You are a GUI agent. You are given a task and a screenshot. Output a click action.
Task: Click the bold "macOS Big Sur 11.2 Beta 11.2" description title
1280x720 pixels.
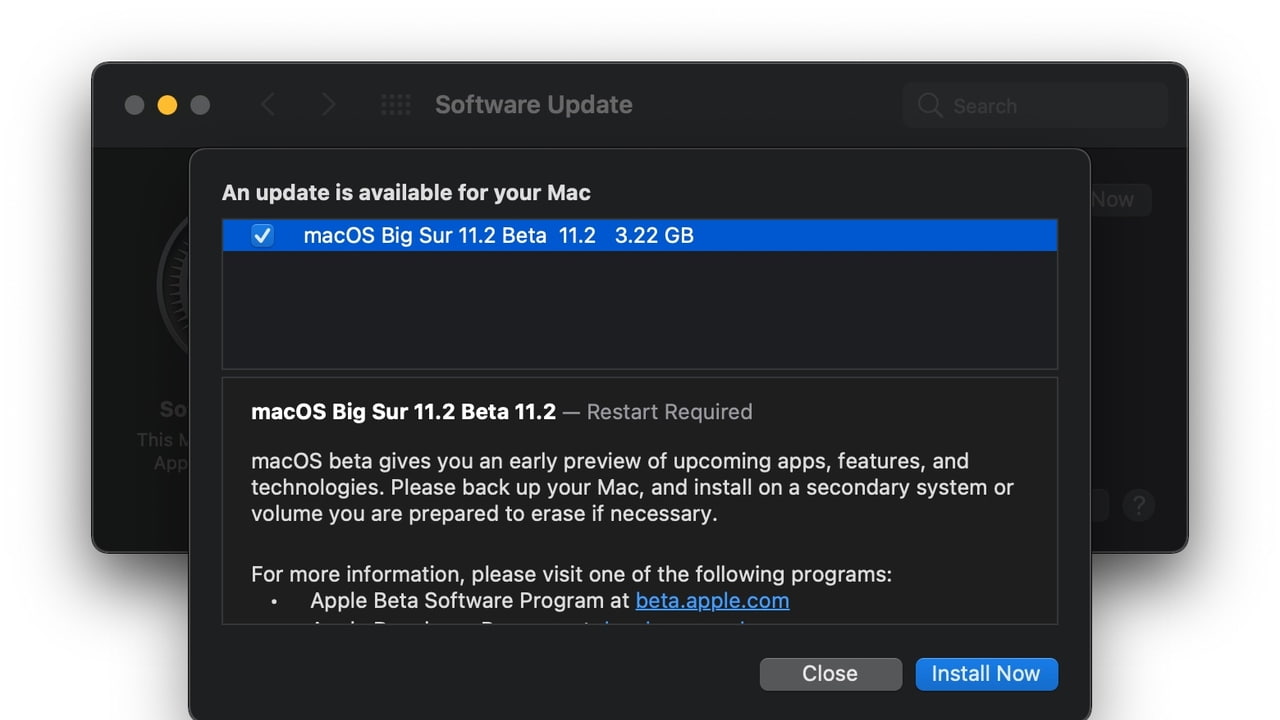point(403,412)
